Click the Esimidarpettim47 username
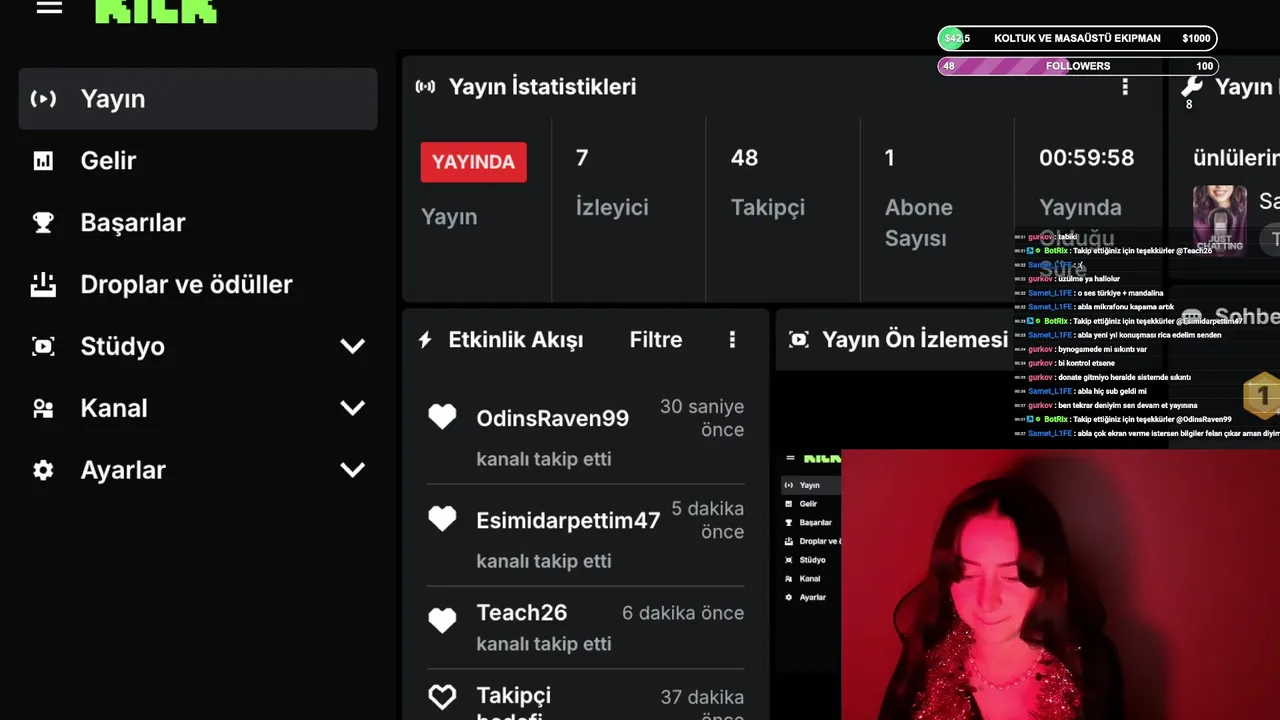This screenshot has height=720, width=1280. point(568,520)
